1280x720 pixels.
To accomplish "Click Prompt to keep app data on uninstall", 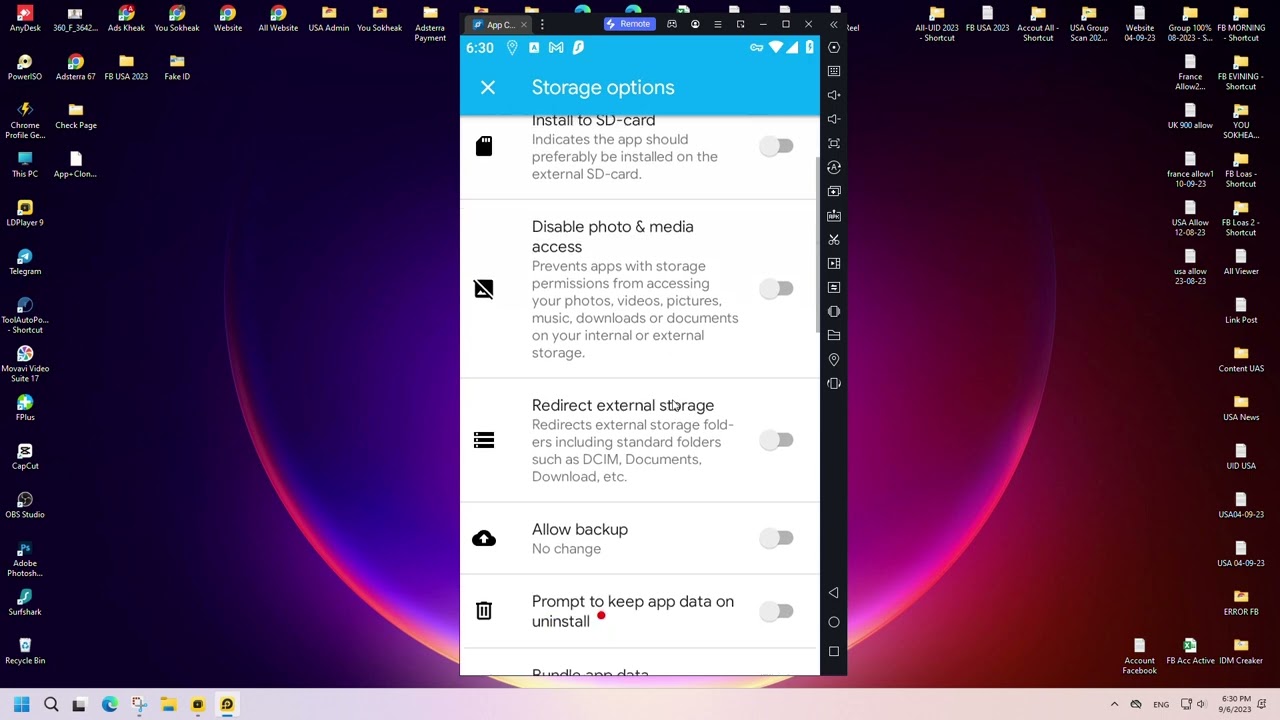I will pos(632,612).
